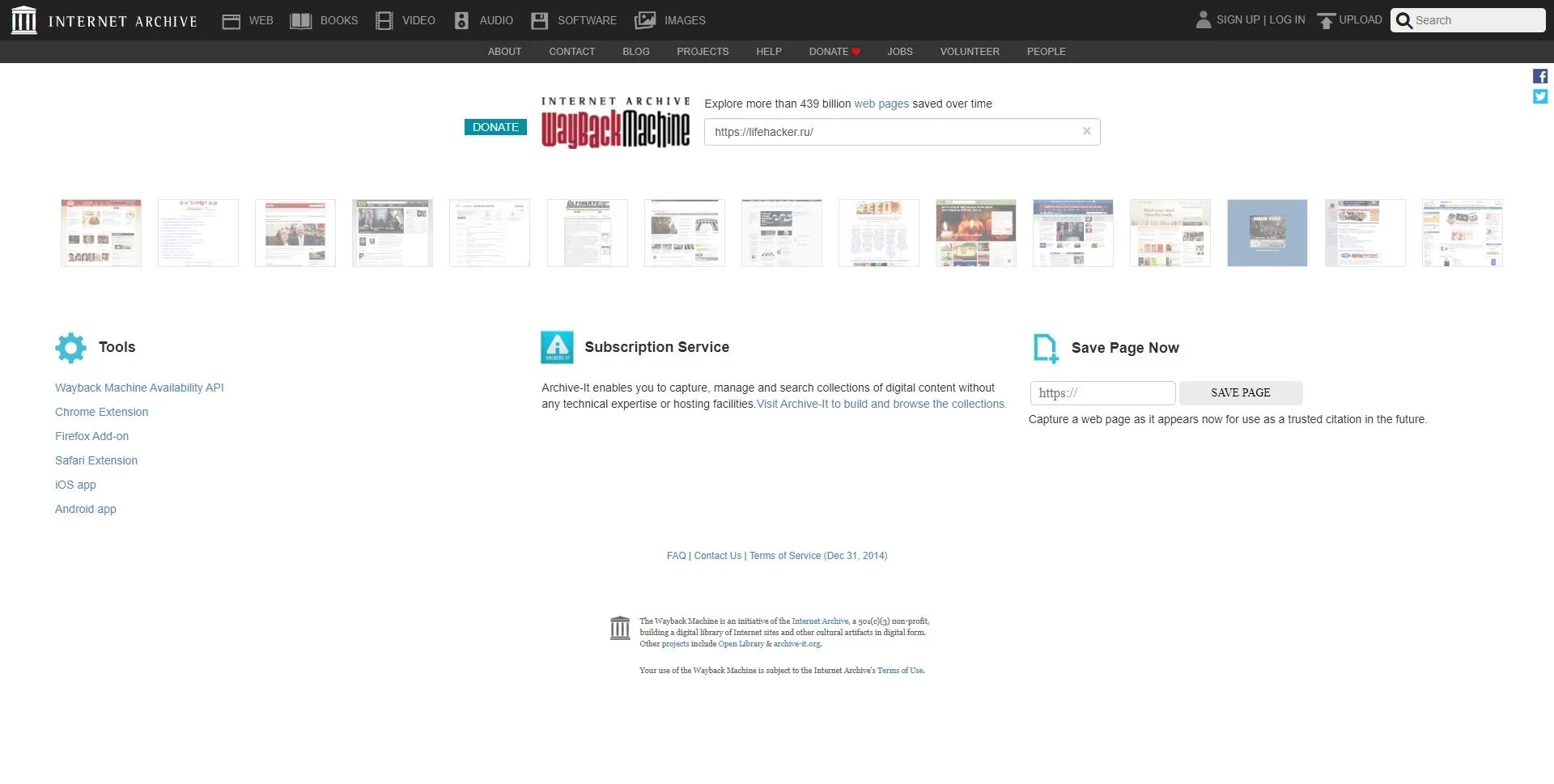This screenshot has height=784, width=1554.
Task: Click the LOG IN link
Action: point(1287,20)
